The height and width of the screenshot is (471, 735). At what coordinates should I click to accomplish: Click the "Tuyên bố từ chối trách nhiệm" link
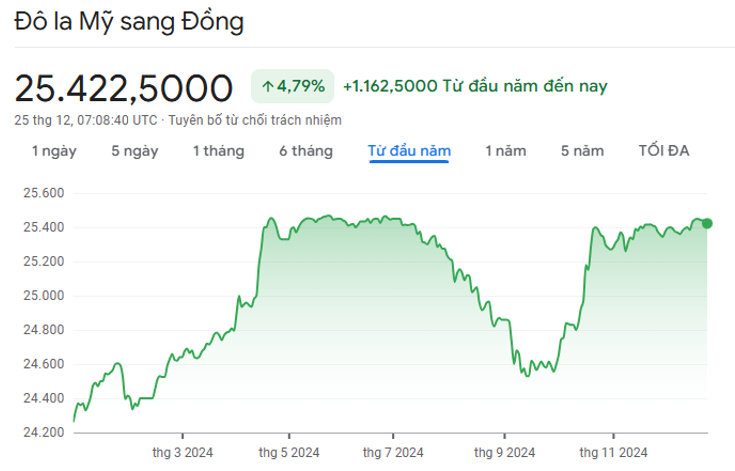255,120
